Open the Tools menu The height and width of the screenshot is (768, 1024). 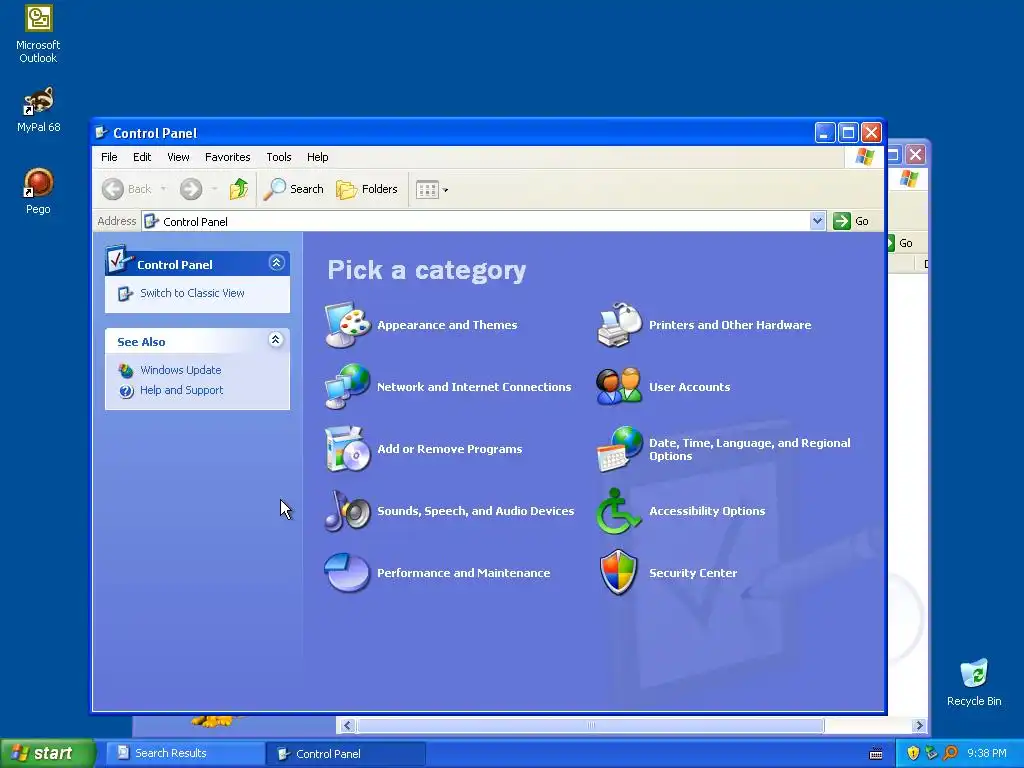pyautogui.click(x=279, y=157)
